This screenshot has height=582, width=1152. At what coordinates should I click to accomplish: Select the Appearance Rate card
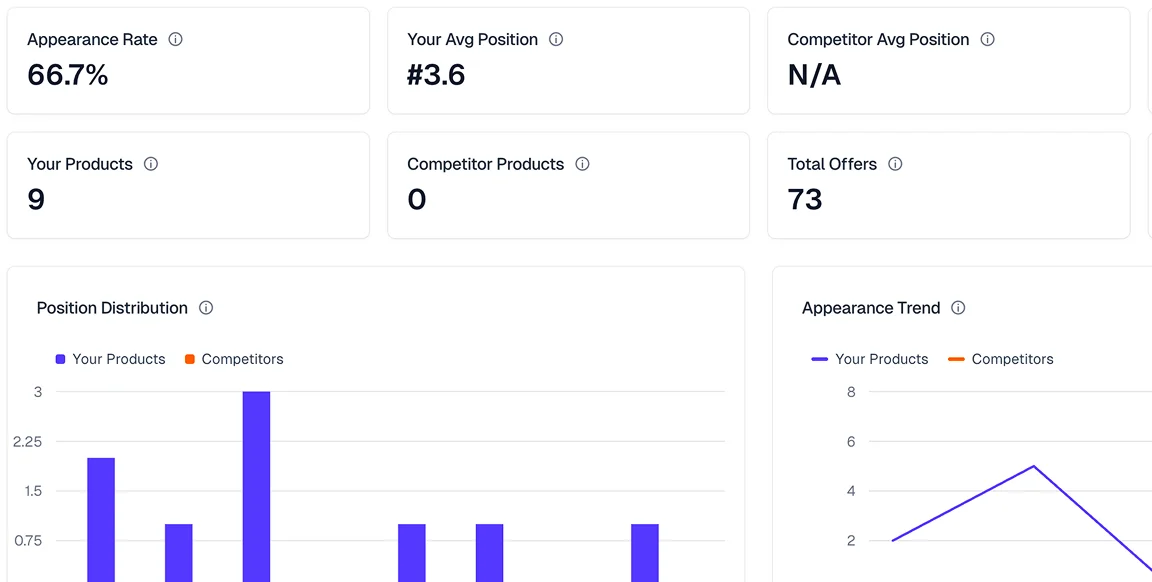coord(188,60)
